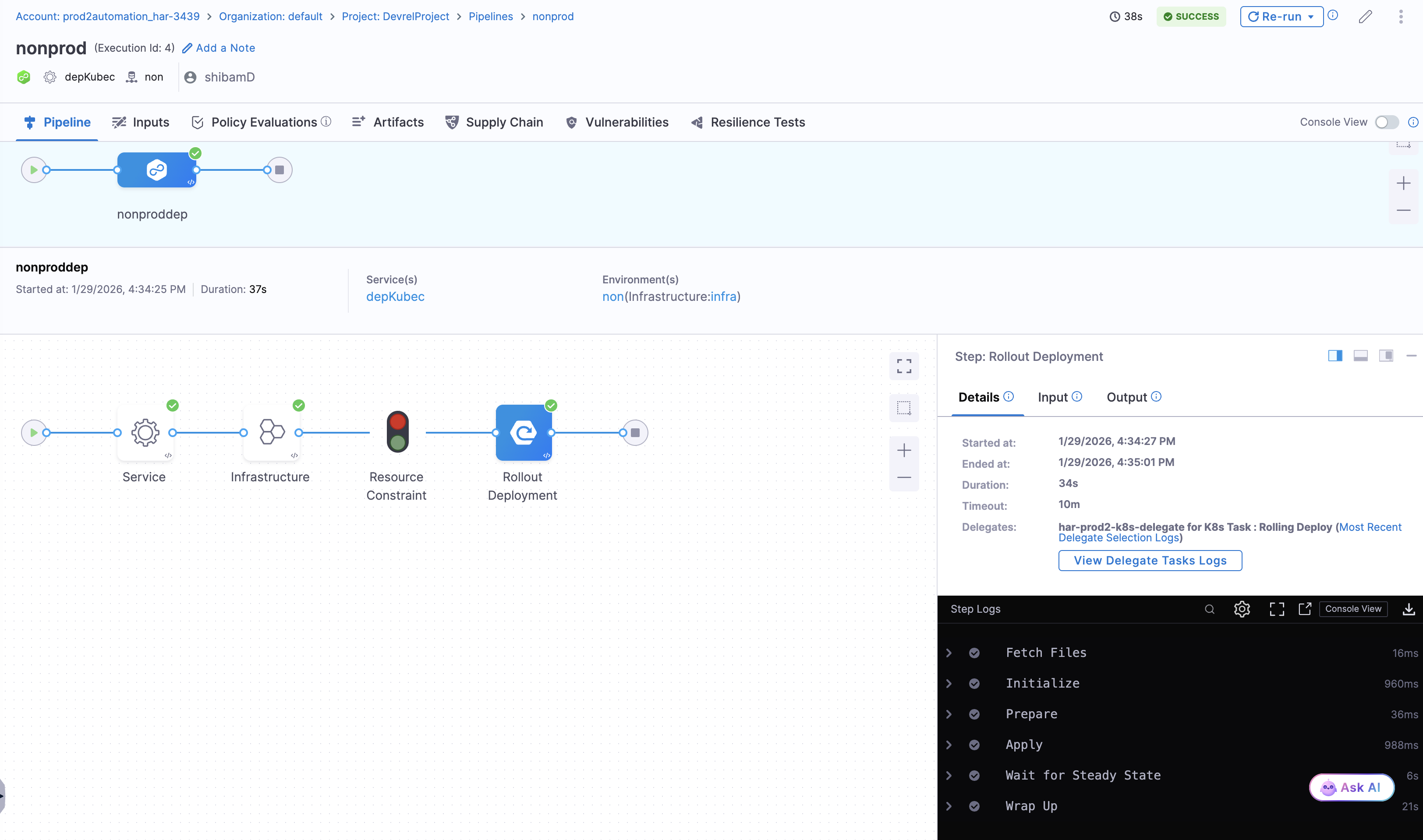
Task: Open the depKubec service link
Action: tap(395, 296)
